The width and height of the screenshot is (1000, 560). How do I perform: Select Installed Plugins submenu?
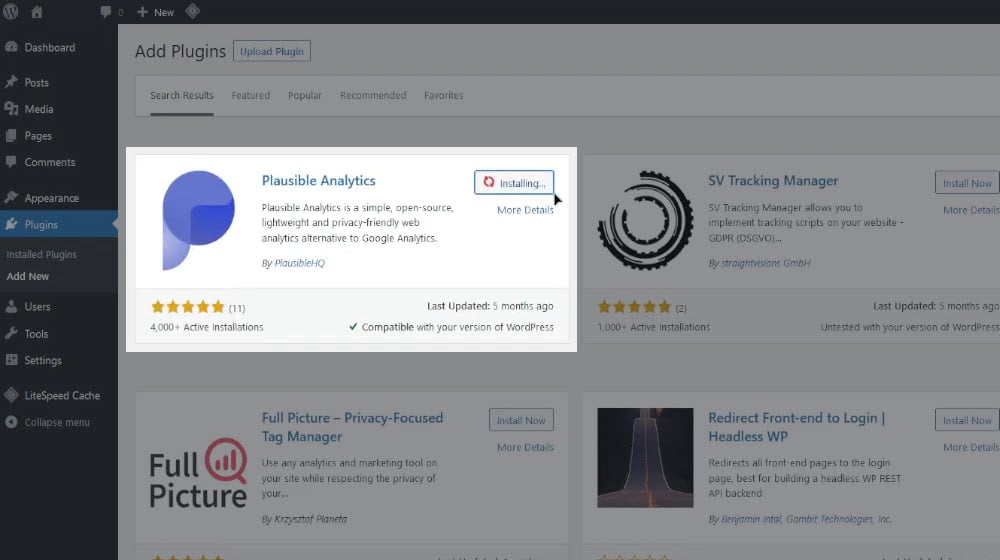pyautogui.click(x=41, y=254)
